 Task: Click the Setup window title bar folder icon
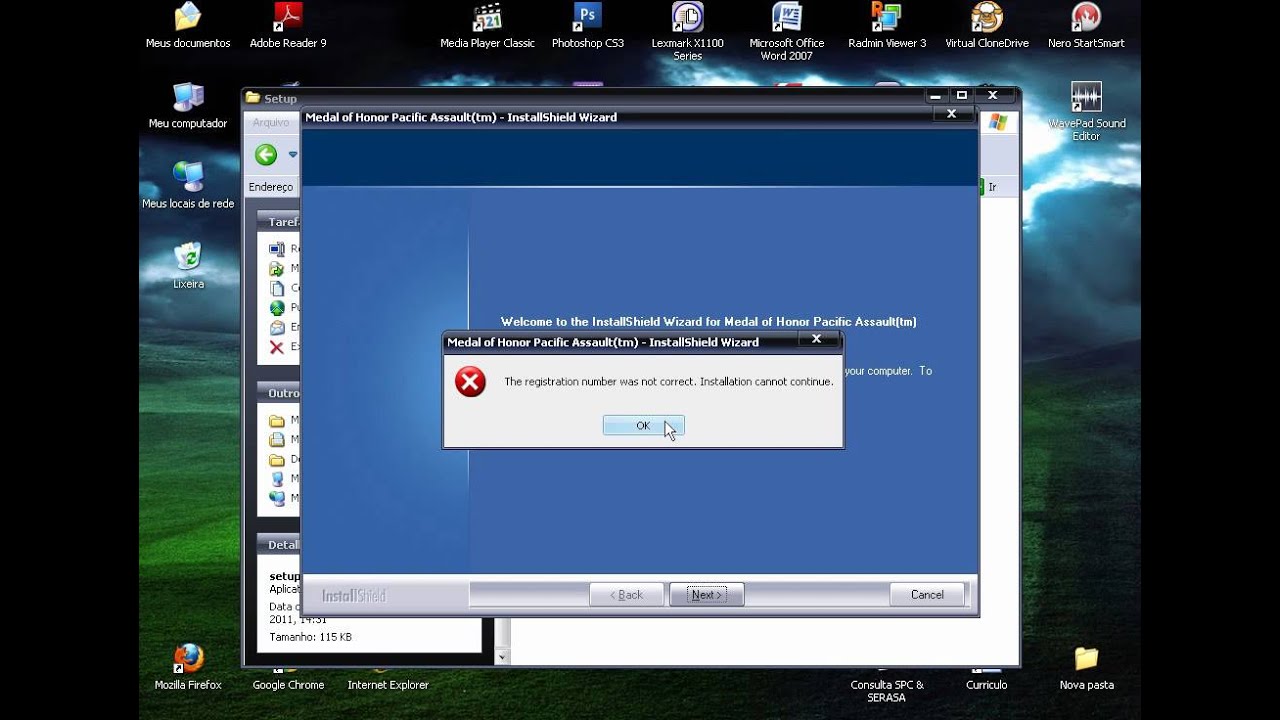pos(253,98)
